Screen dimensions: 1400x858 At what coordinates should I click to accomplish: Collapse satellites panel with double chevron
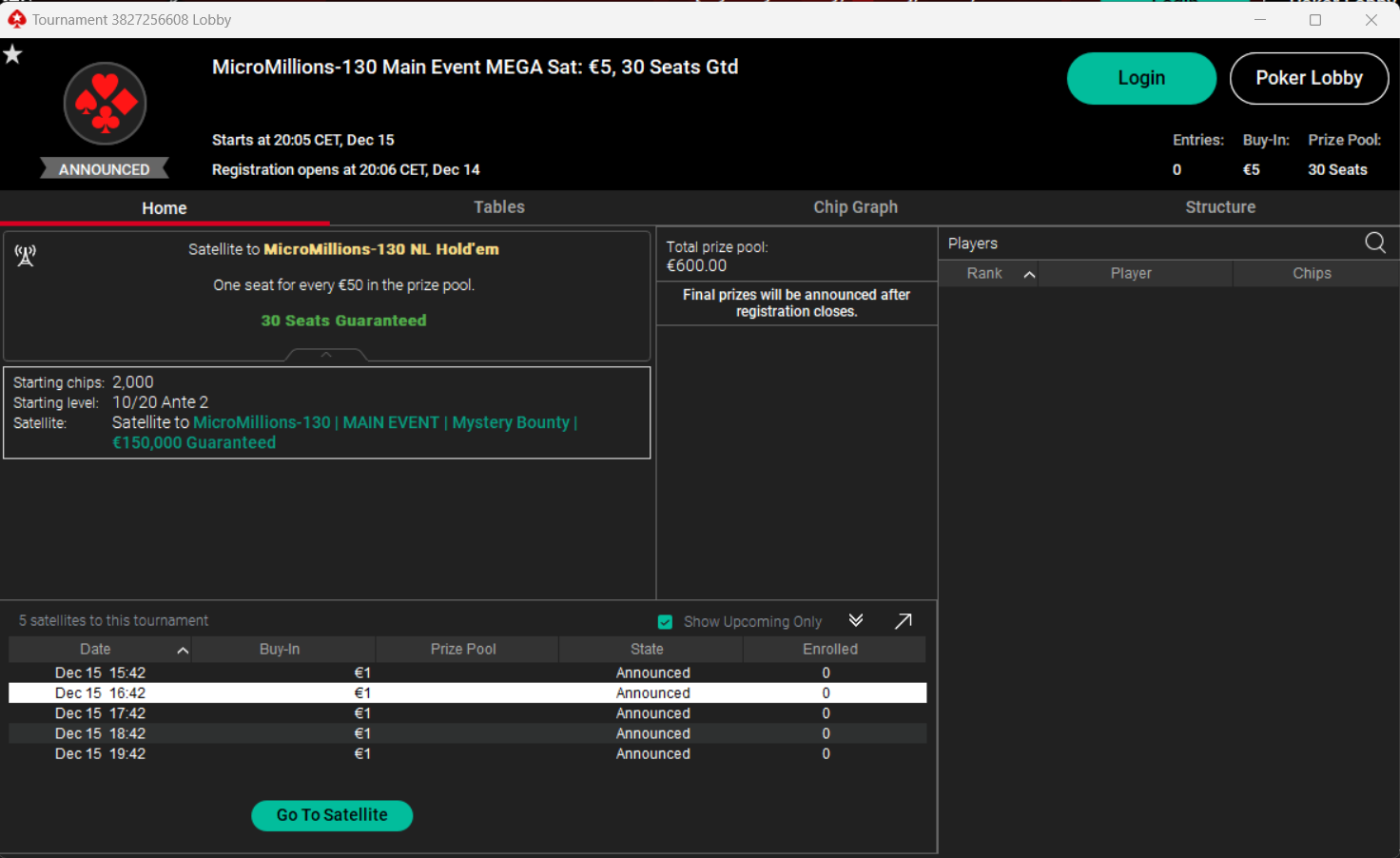856,620
